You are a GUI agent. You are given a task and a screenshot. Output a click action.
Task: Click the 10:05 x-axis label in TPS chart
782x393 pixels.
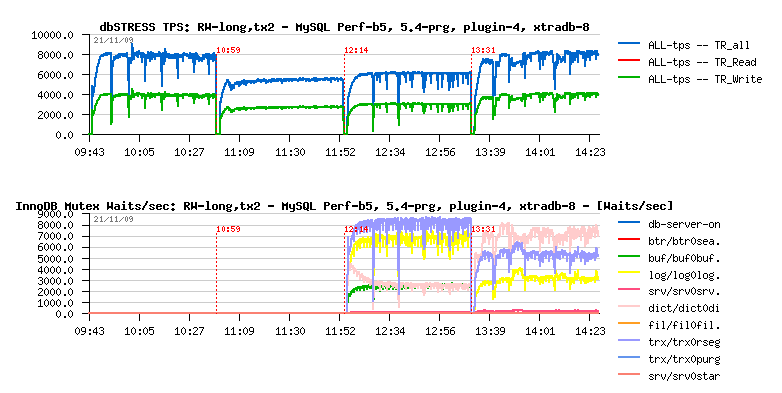pyautogui.click(x=140, y=152)
